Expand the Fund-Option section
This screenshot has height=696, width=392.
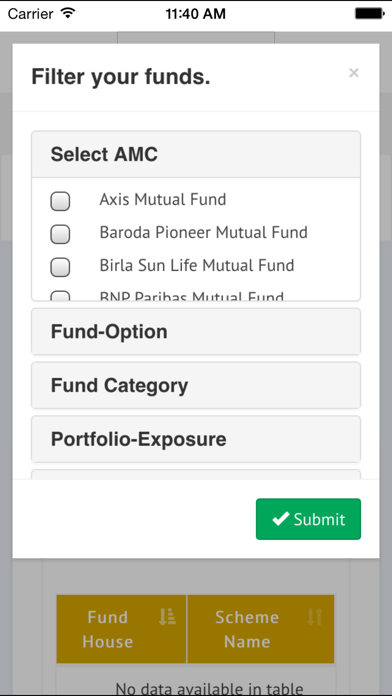(196, 332)
